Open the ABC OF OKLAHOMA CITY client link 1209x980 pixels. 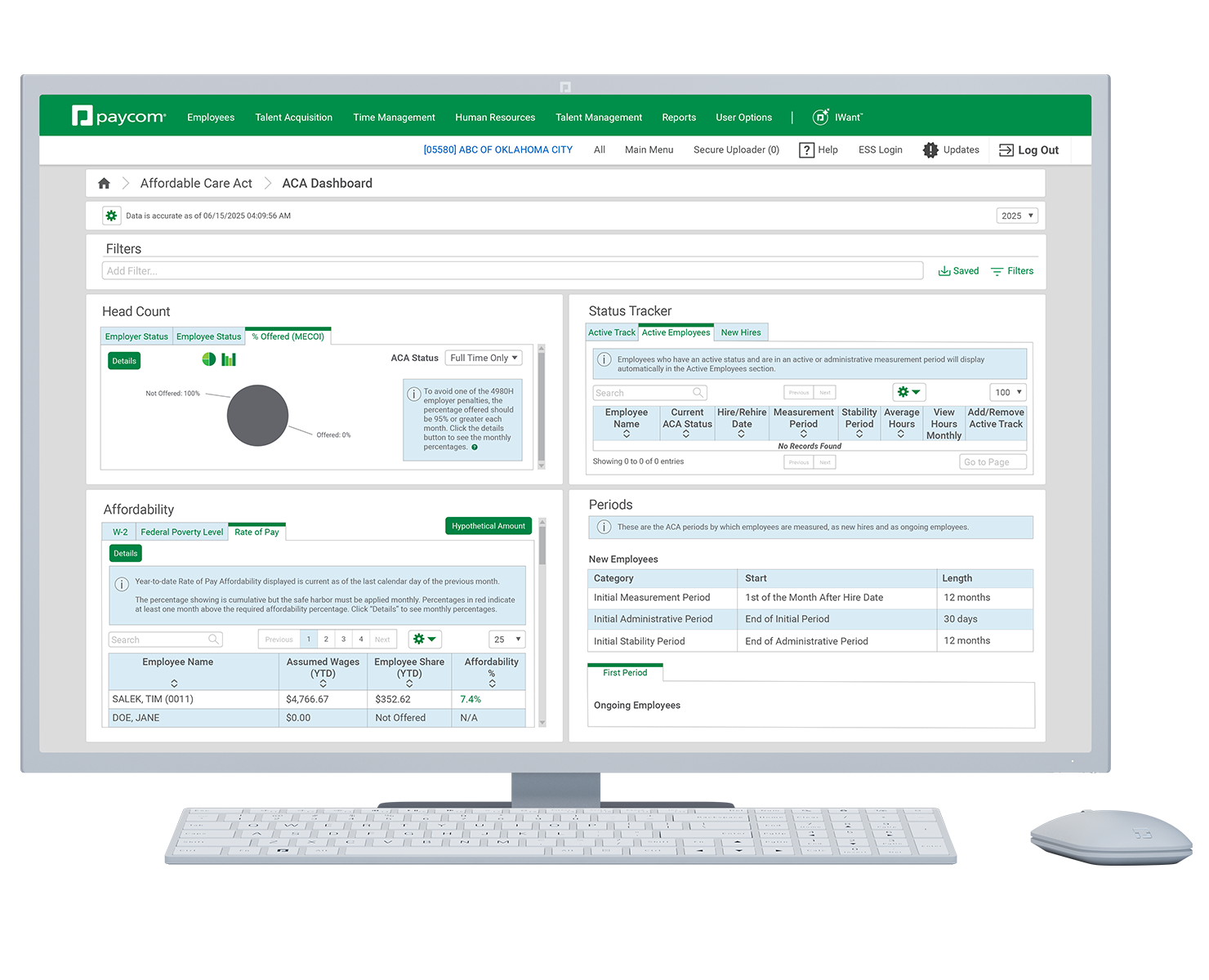[x=498, y=150]
